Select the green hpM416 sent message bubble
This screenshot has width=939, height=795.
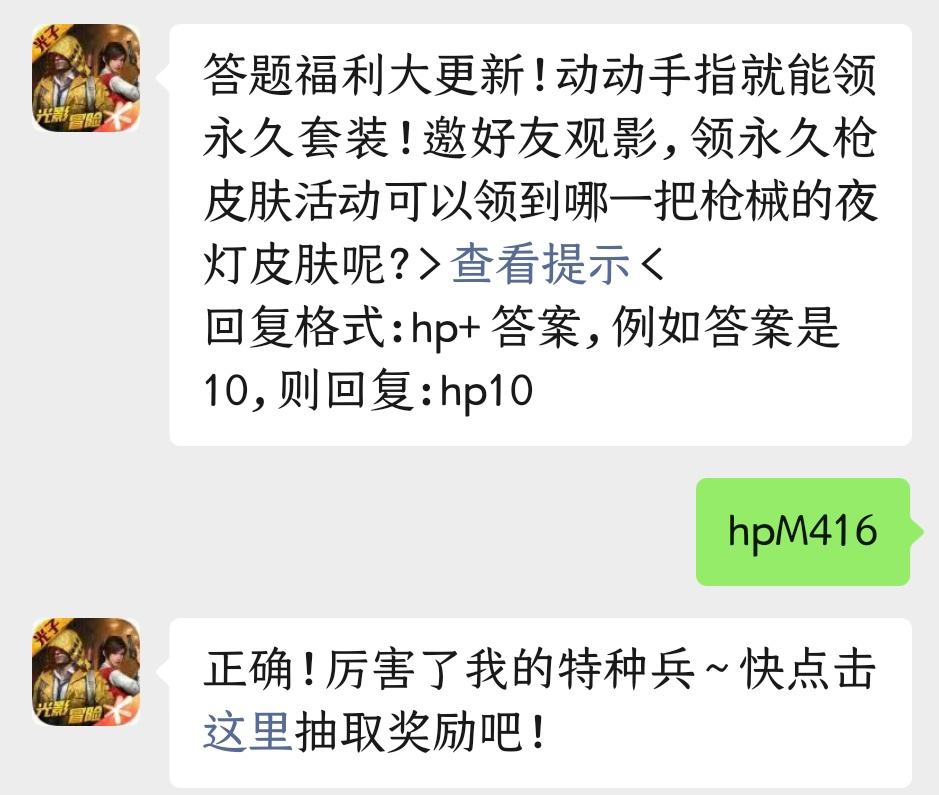point(802,532)
